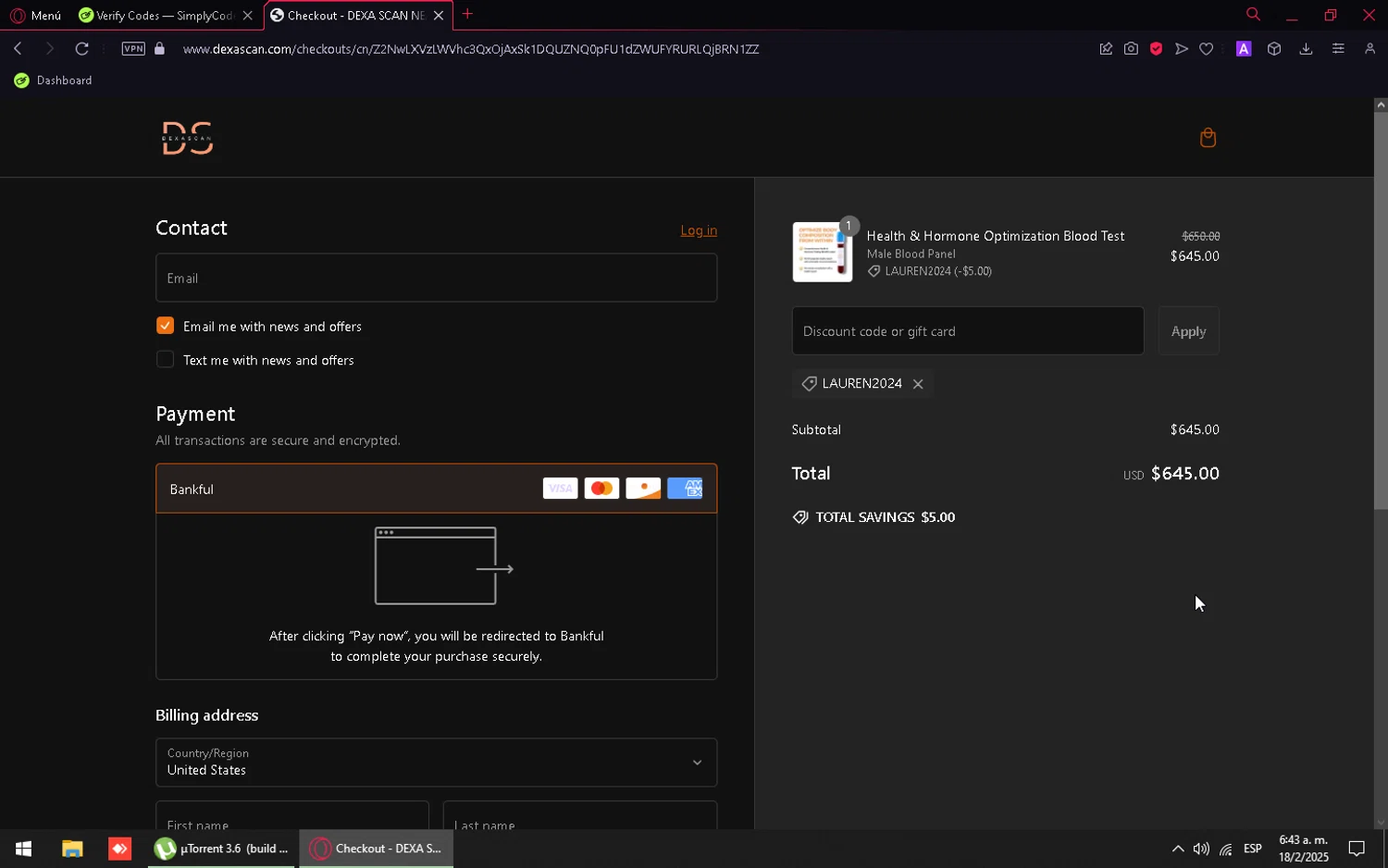Viewport: 1388px width, 868px height.
Task: Open the send flow arrow icon
Action: [x=1181, y=48]
